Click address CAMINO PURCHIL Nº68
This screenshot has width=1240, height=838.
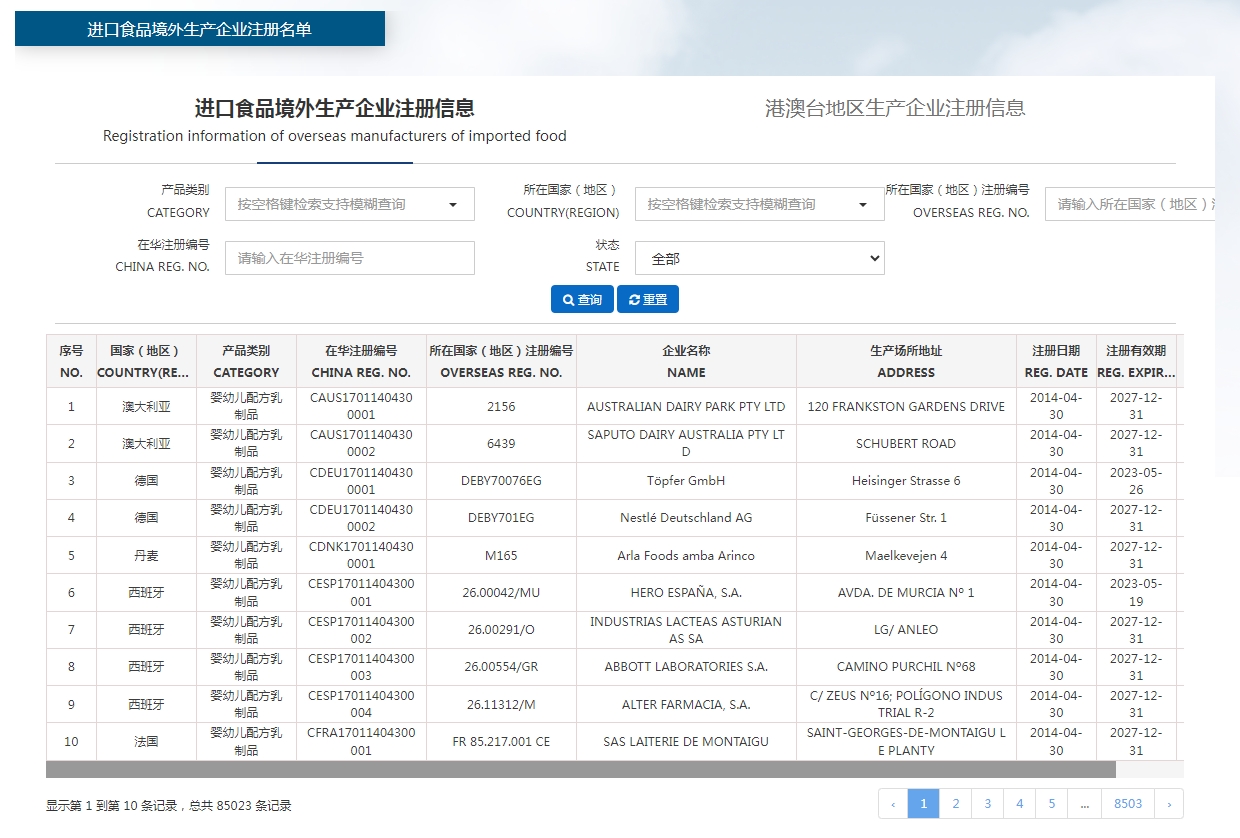906,667
